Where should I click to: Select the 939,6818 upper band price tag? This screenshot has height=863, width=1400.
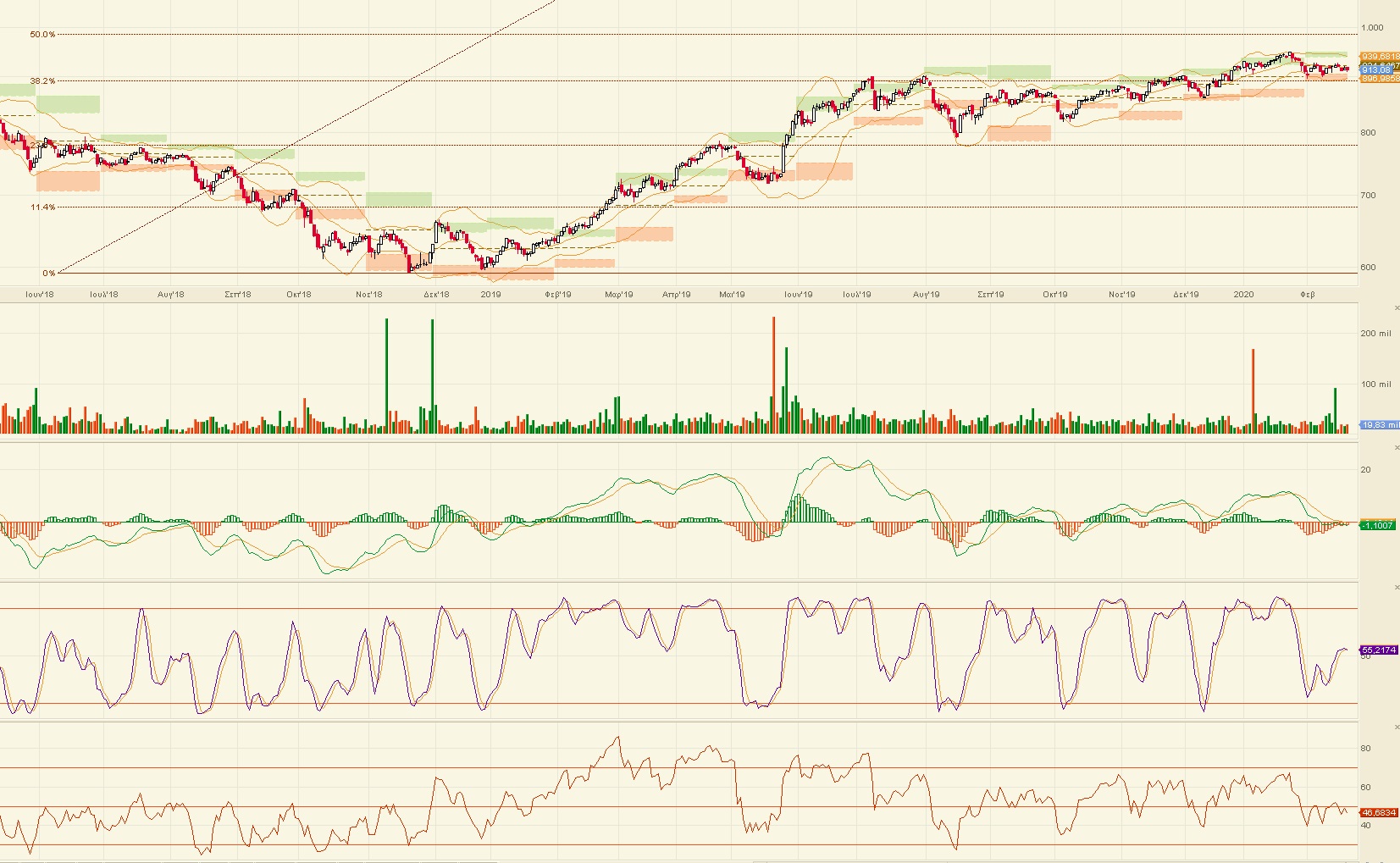click(1380, 57)
